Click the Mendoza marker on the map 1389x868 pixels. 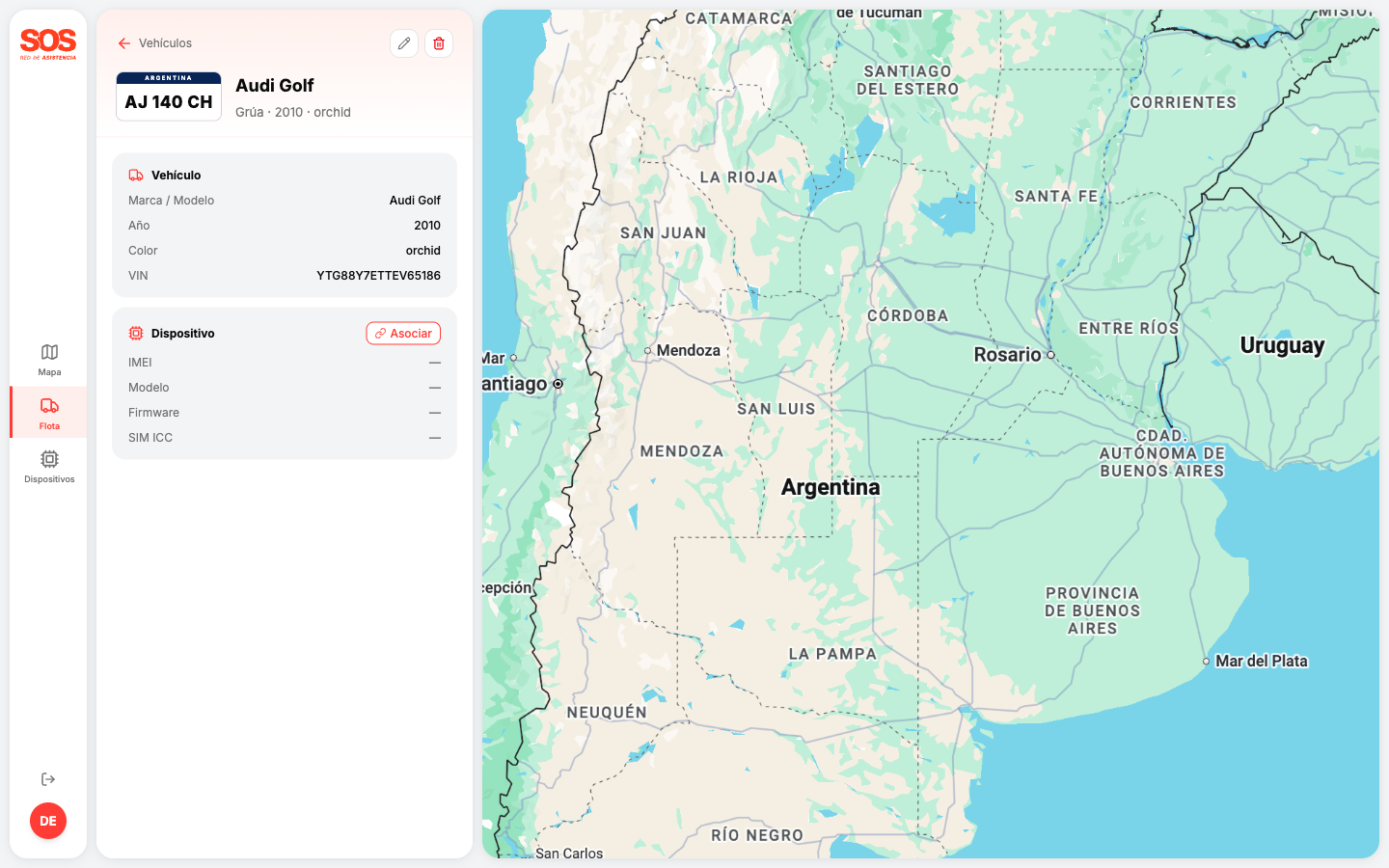click(647, 350)
